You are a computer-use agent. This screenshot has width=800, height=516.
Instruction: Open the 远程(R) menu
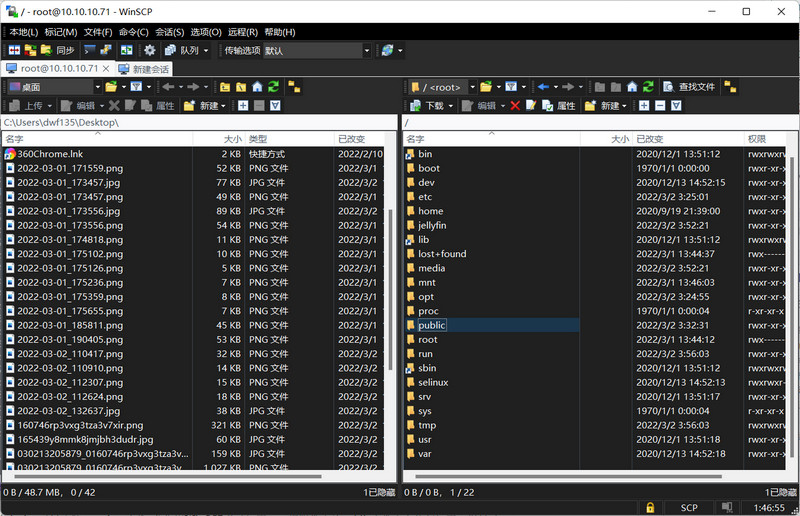pyautogui.click(x=243, y=32)
